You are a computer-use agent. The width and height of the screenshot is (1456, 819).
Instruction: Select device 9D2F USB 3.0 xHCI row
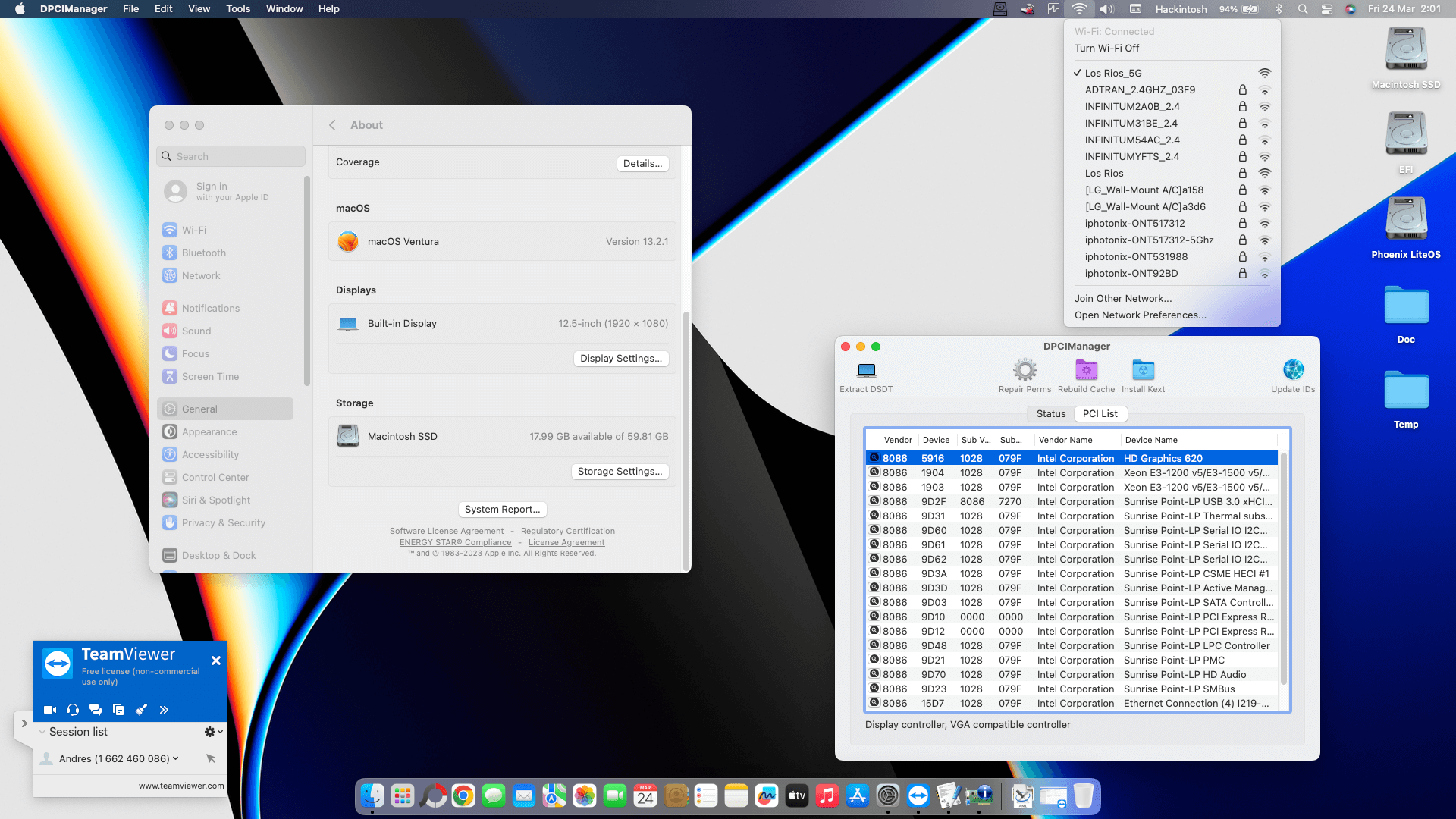pyautogui.click(x=1072, y=501)
